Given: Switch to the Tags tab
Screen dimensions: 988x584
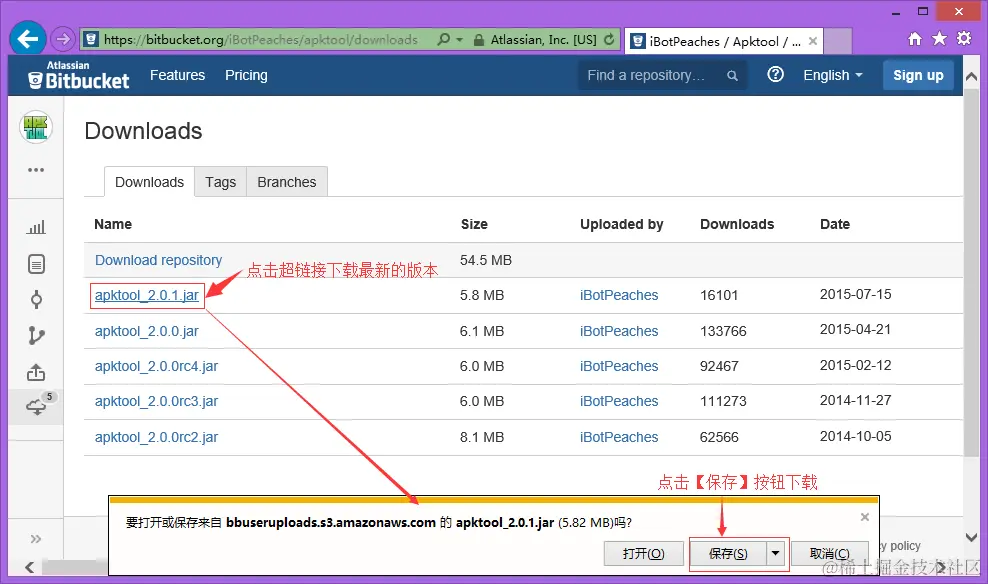Looking at the screenshot, I should [221, 182].
